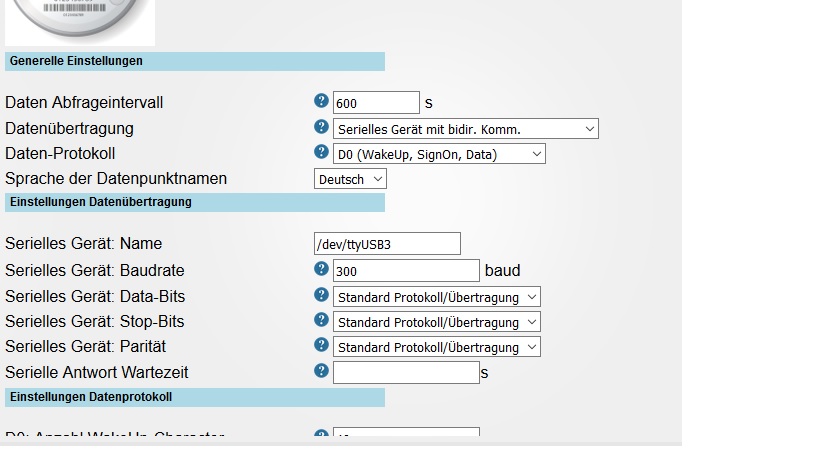Open help for Serielles Gerät Parität
This screenshot has height=460, width=819.
point(321,345)
